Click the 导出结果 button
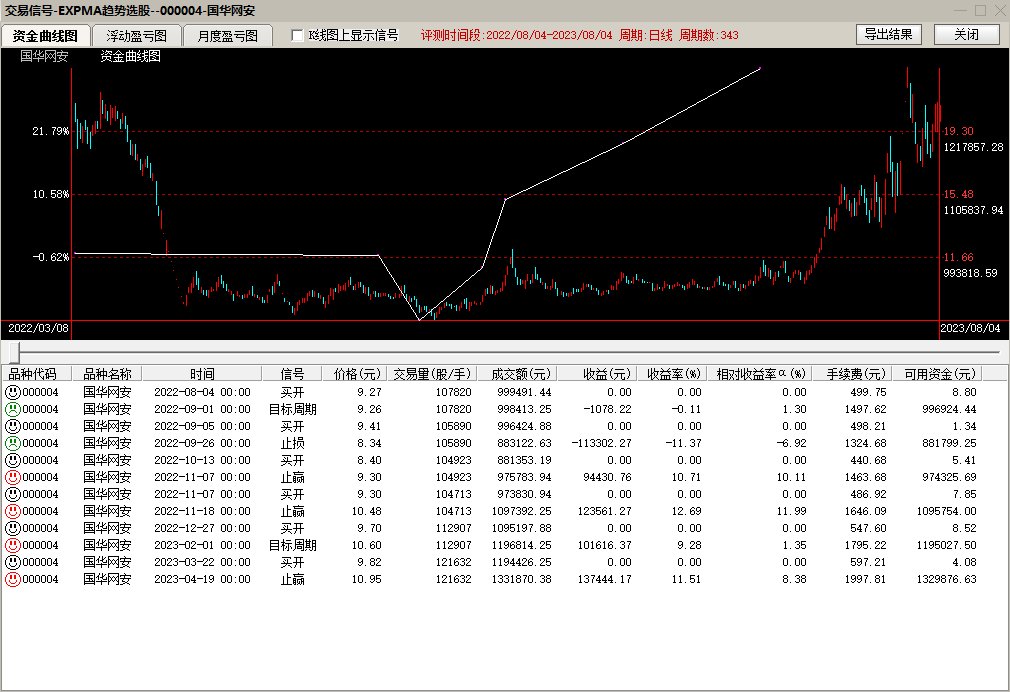 [x=888, y=34]
